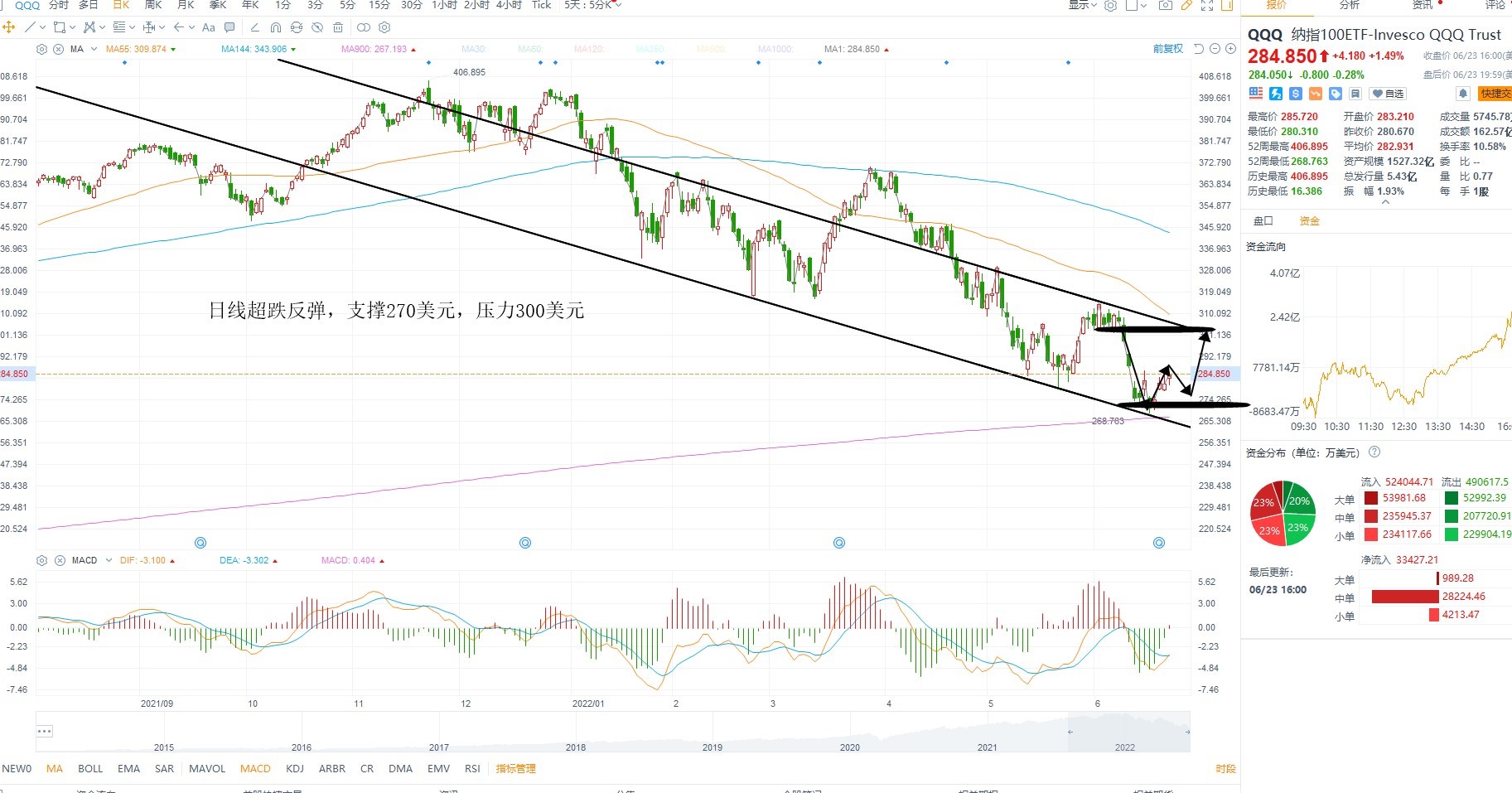This screenshot has height=793, width=1512.
Task: Click the magnet snap tool icon
Action: point(276,27)
